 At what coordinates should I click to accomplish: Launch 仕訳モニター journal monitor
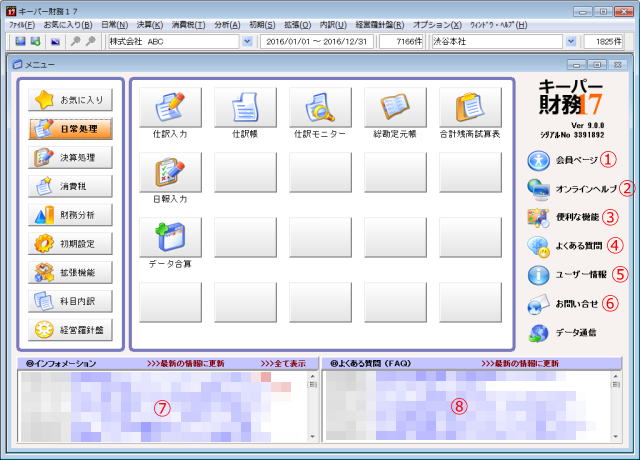(x=320, y=107)
